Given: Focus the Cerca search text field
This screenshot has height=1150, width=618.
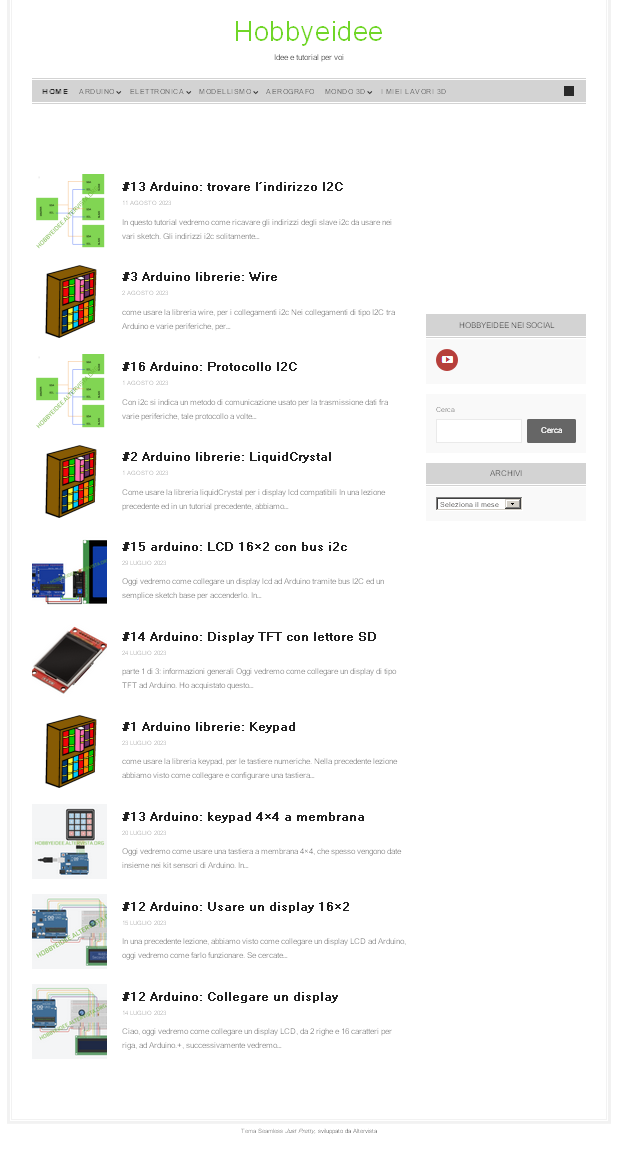Looking at the screenshot, I should (479, 431).
